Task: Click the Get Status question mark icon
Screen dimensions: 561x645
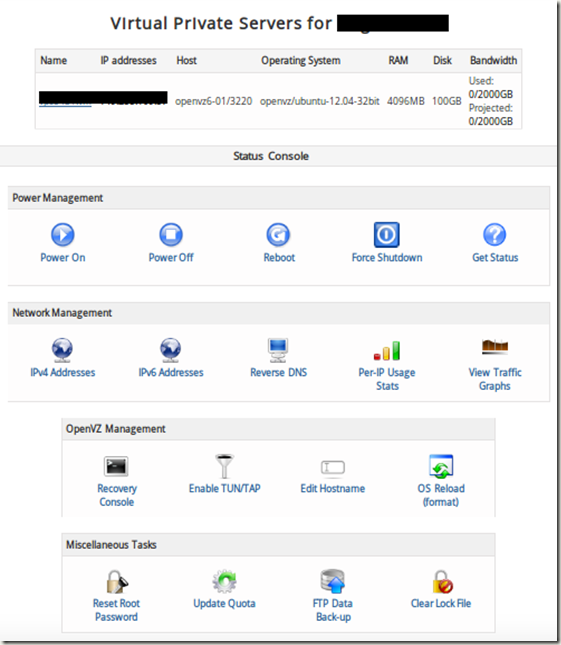Action: point(494,234)
